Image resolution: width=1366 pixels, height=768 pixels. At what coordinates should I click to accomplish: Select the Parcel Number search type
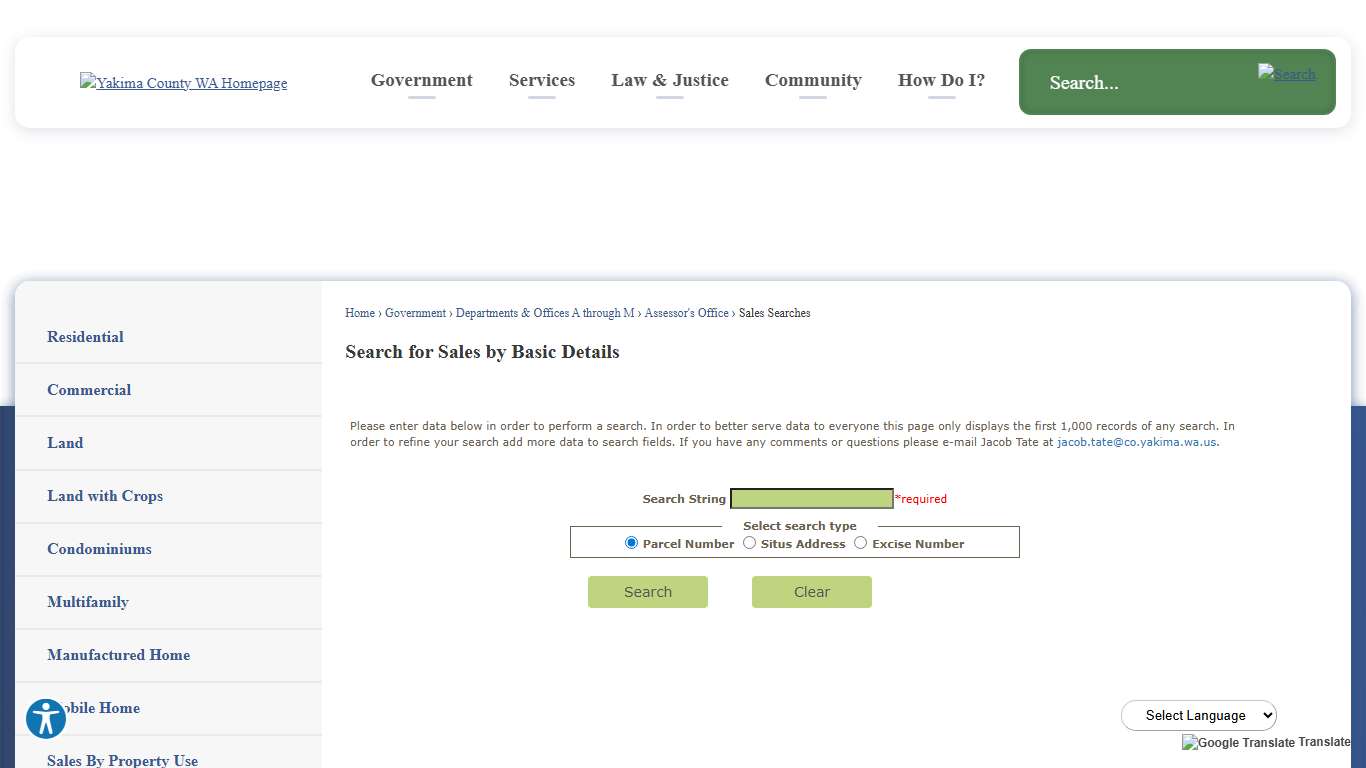tap(631, 542)
